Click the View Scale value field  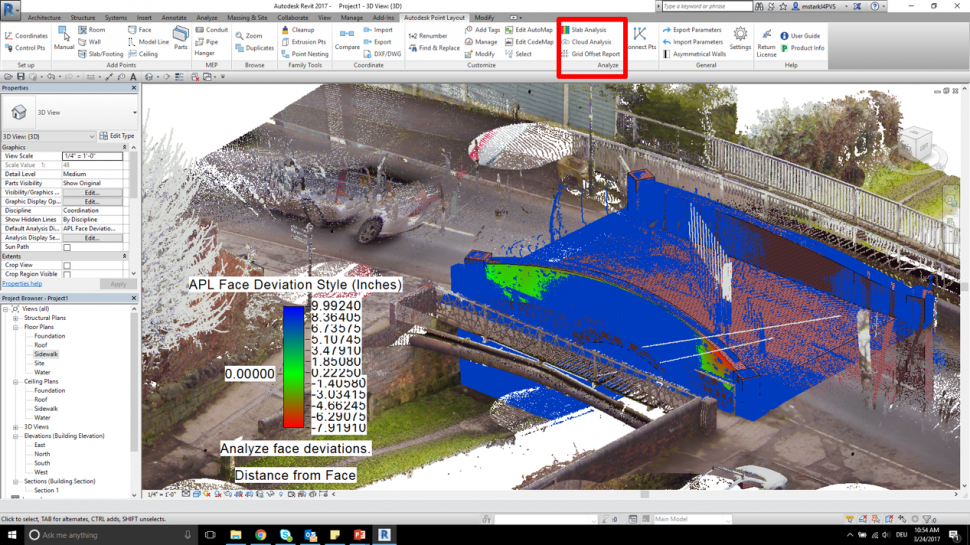[92, 156]
